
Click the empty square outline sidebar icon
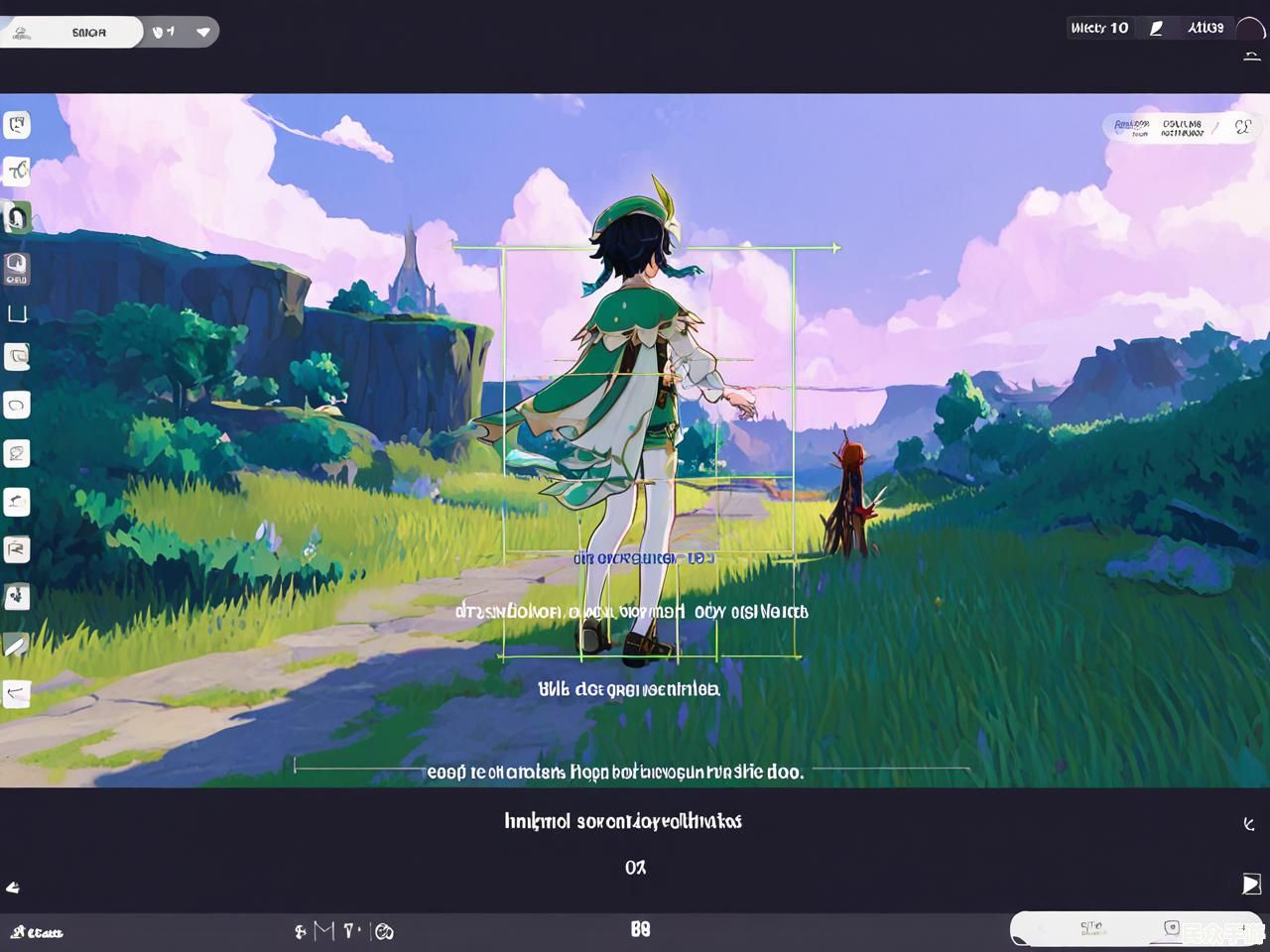point(17,314)
